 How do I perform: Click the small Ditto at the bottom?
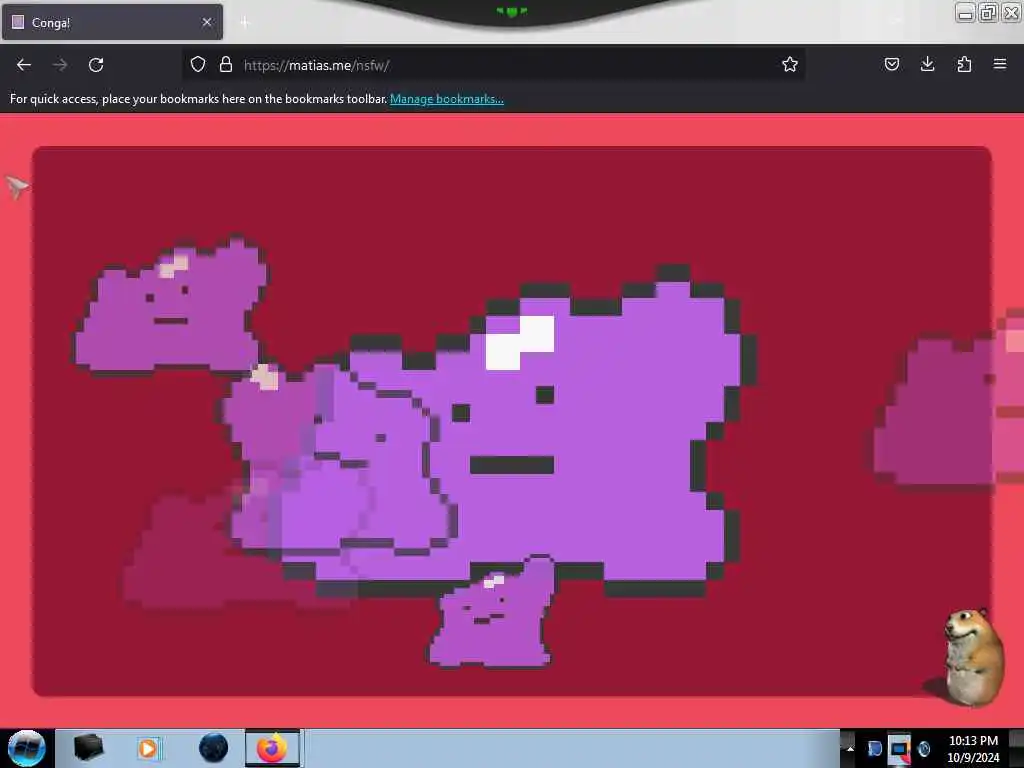pyautogui.click(x=491, y=613)
